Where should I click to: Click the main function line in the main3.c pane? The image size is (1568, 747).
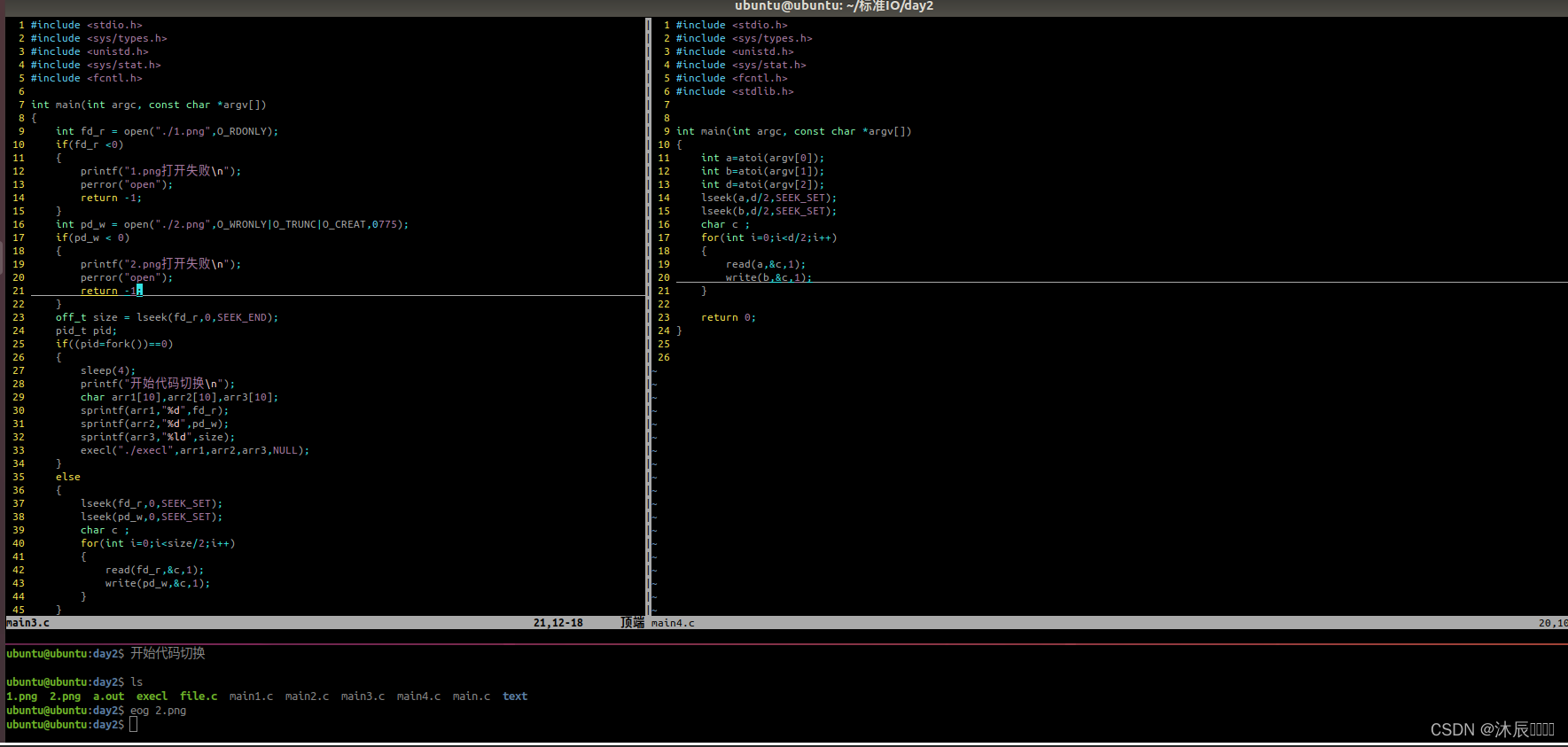(x=148, y=105)
